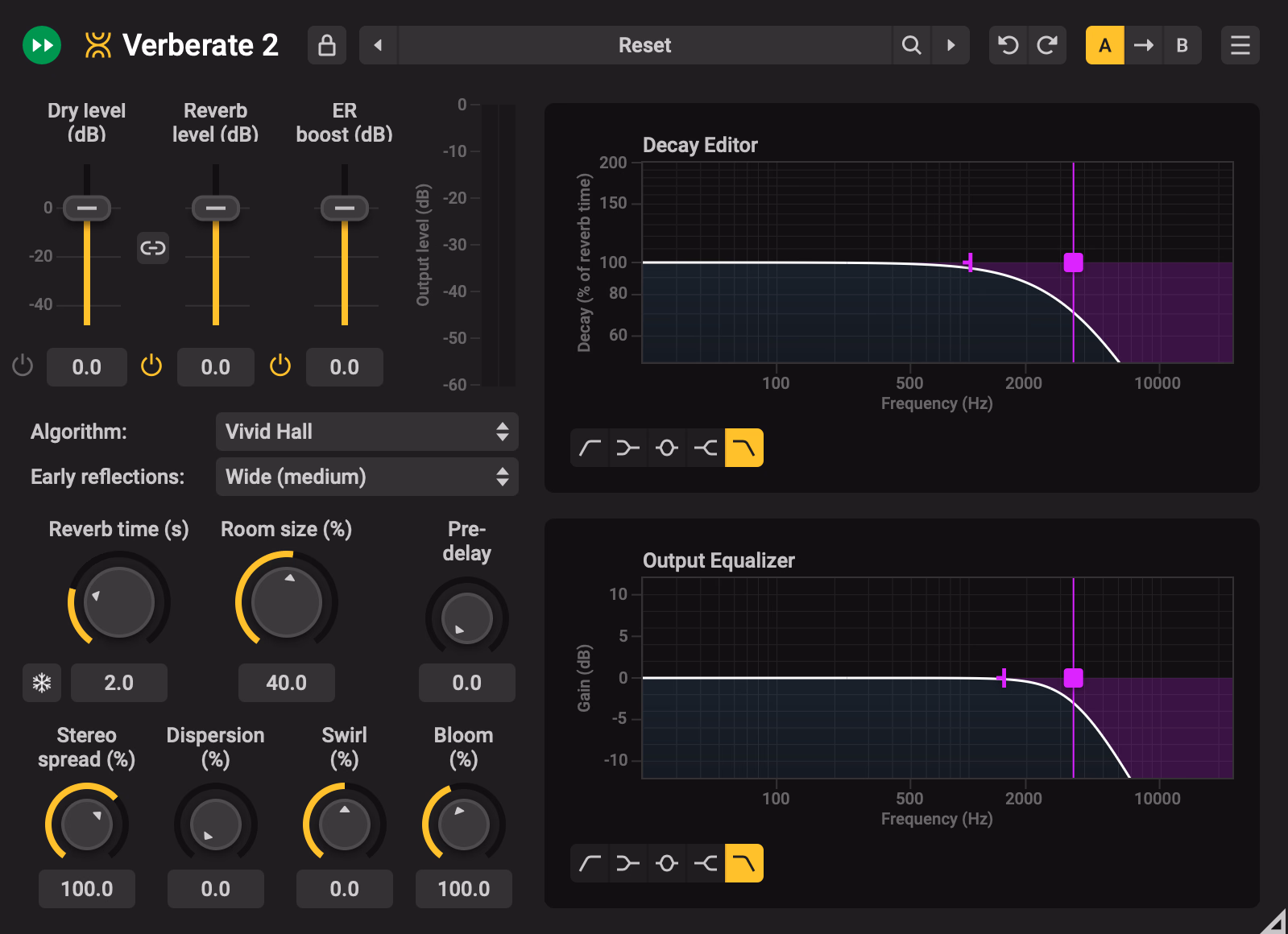Click the Dispersion knob
This screenshot has height=934, width=1288.
pyautogui.click(x=216, y=824)
